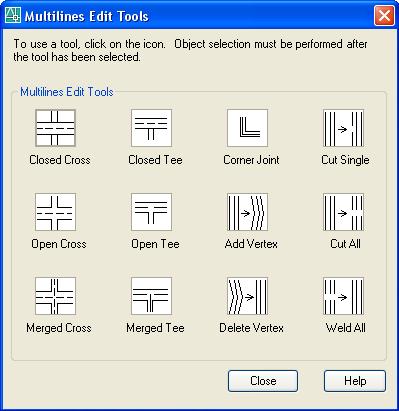Activate the Weld All tool icon
This screenshot has width=399, height=411.
click(343, 296)
